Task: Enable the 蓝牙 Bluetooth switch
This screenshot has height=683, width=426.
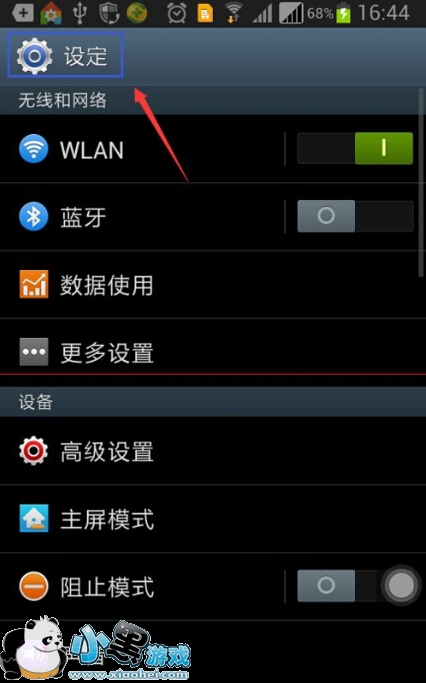Action: click(x=355, y=216)
